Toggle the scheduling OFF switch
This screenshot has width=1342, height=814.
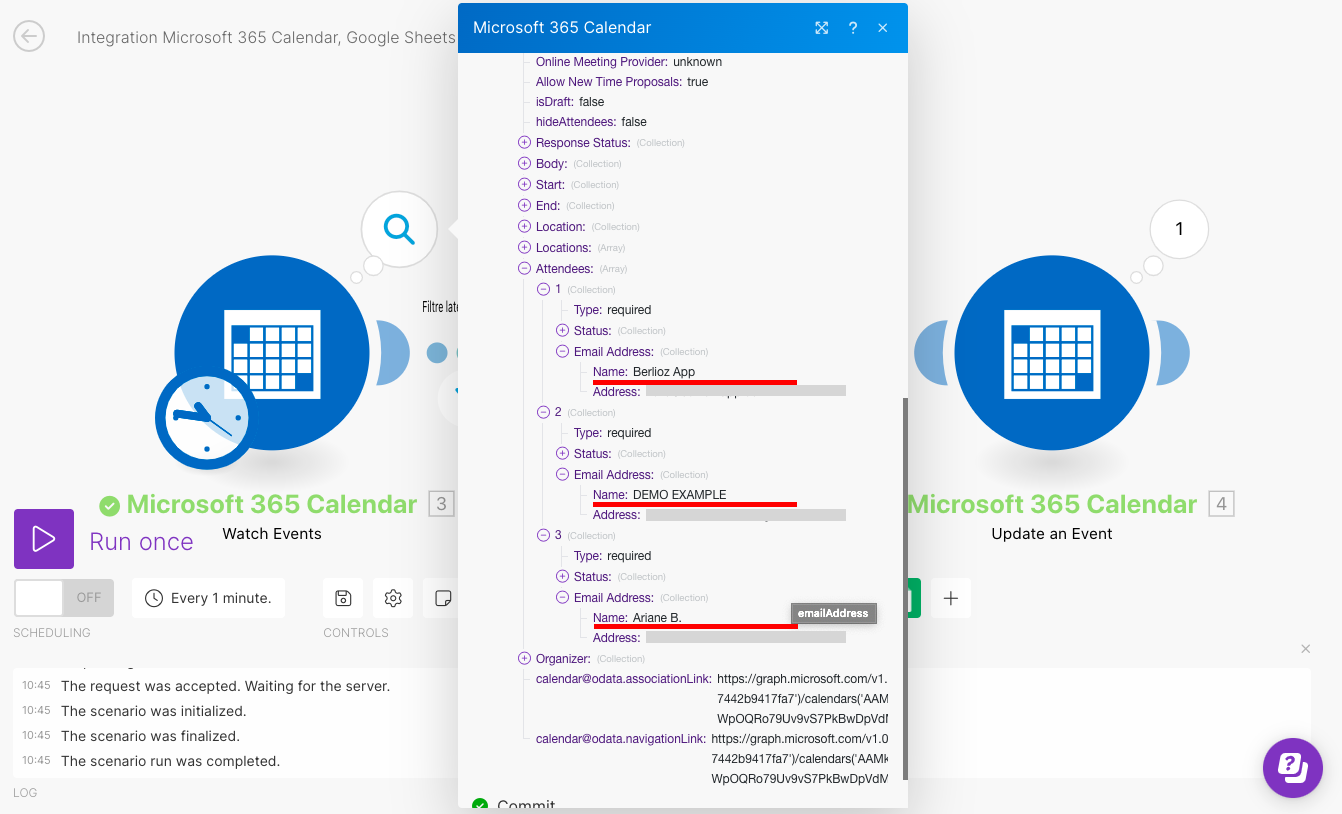[64, 598]
